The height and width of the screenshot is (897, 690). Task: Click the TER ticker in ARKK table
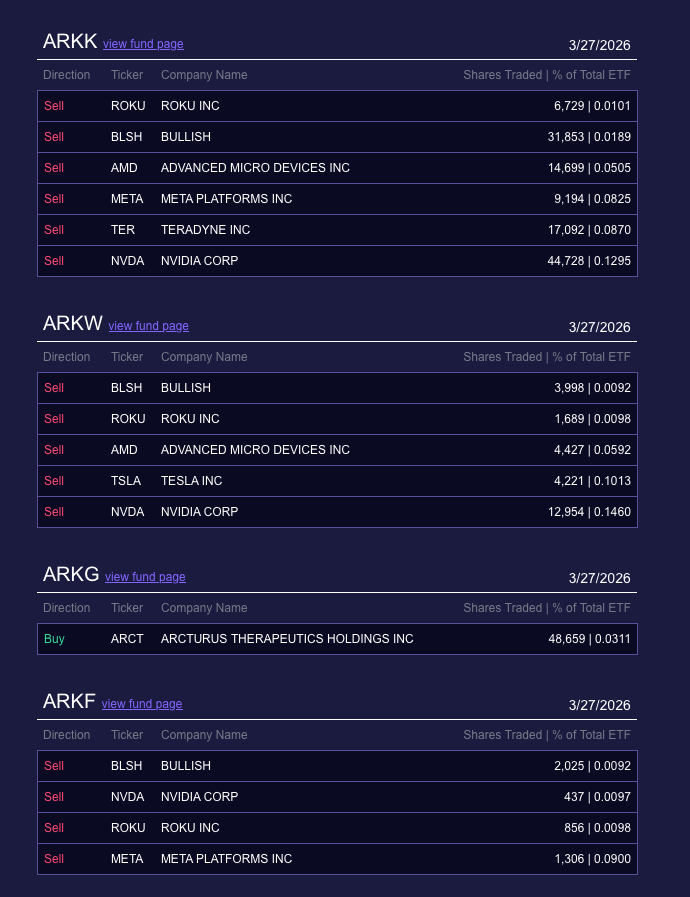click(123, 230)
